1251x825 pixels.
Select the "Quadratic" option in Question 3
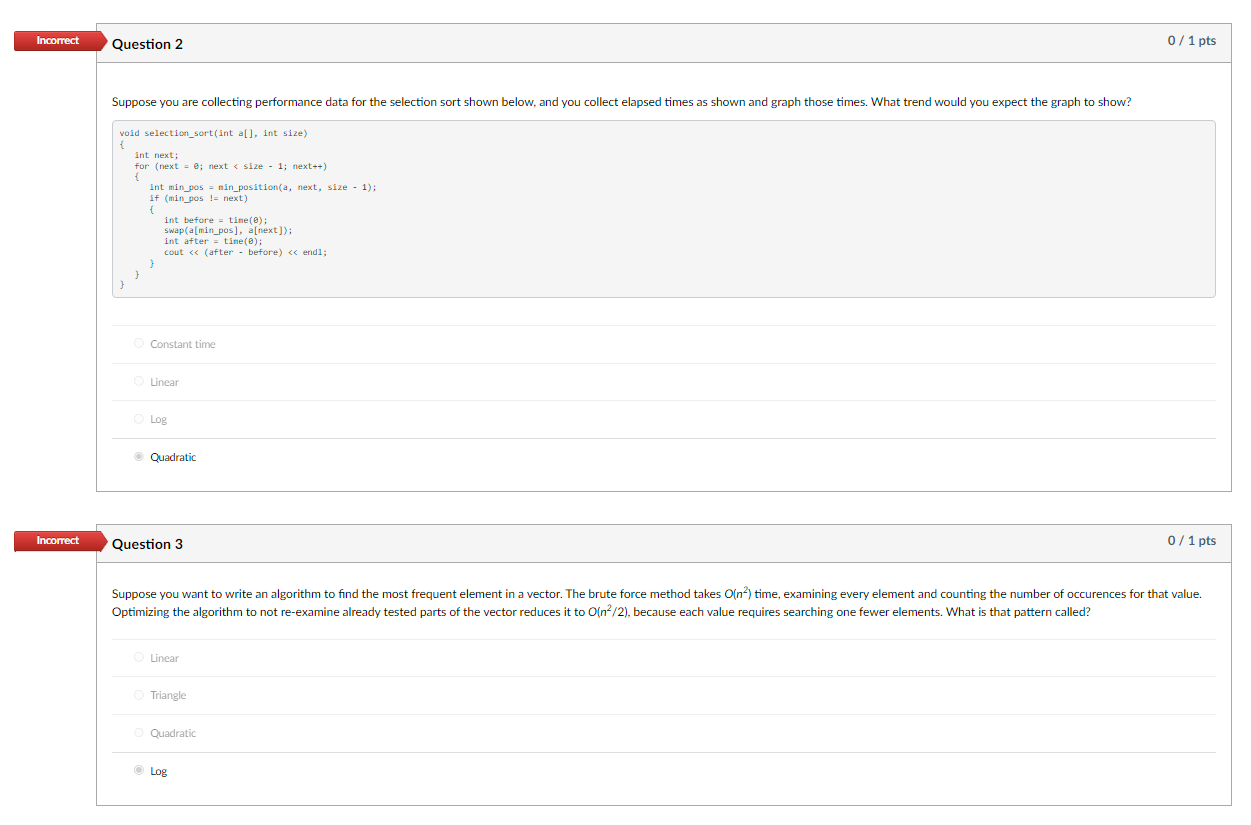(x=138, y=732)
